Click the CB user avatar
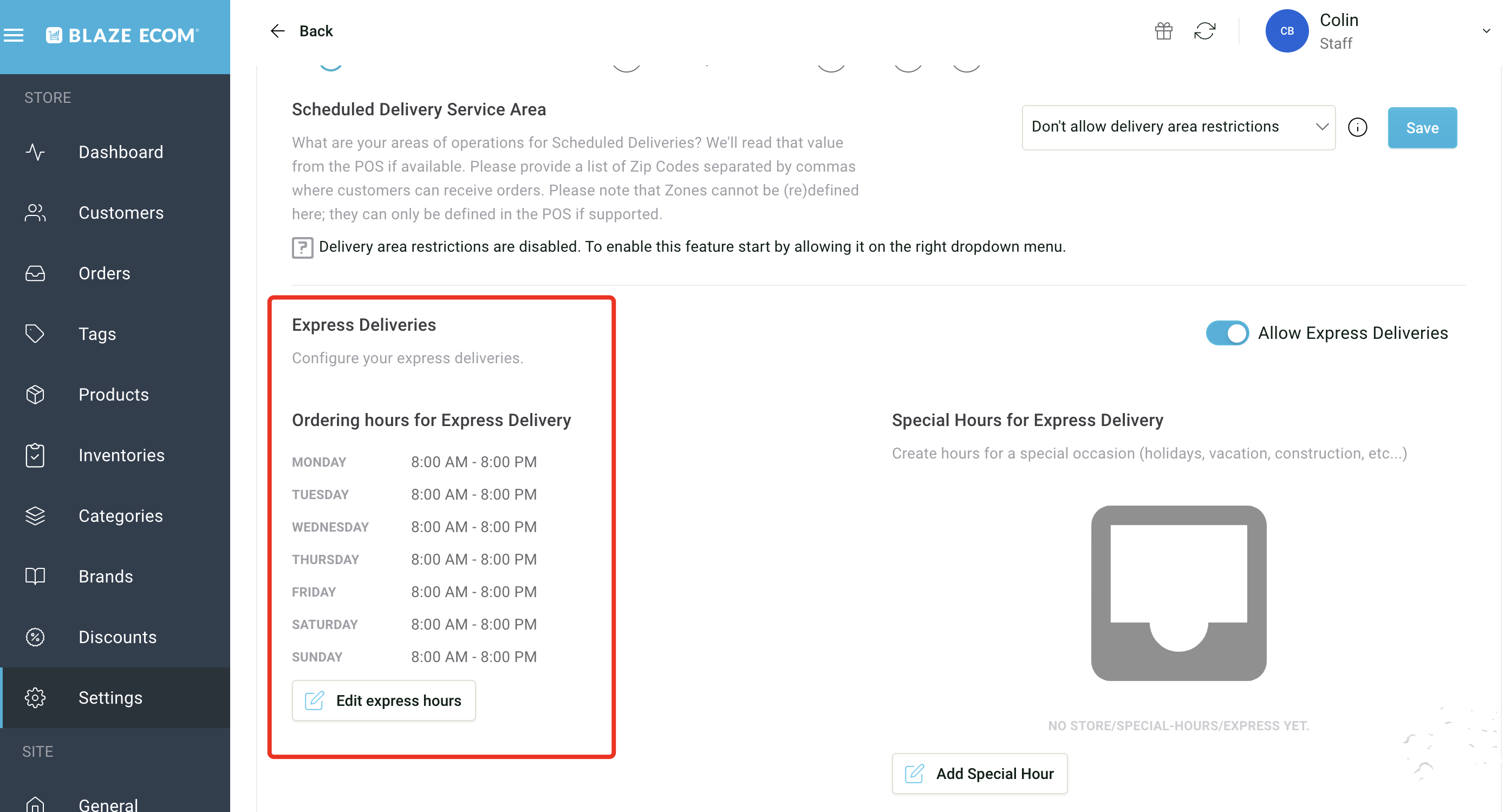The width and height of the screenshot is (1511, 812). [1286, 31]
